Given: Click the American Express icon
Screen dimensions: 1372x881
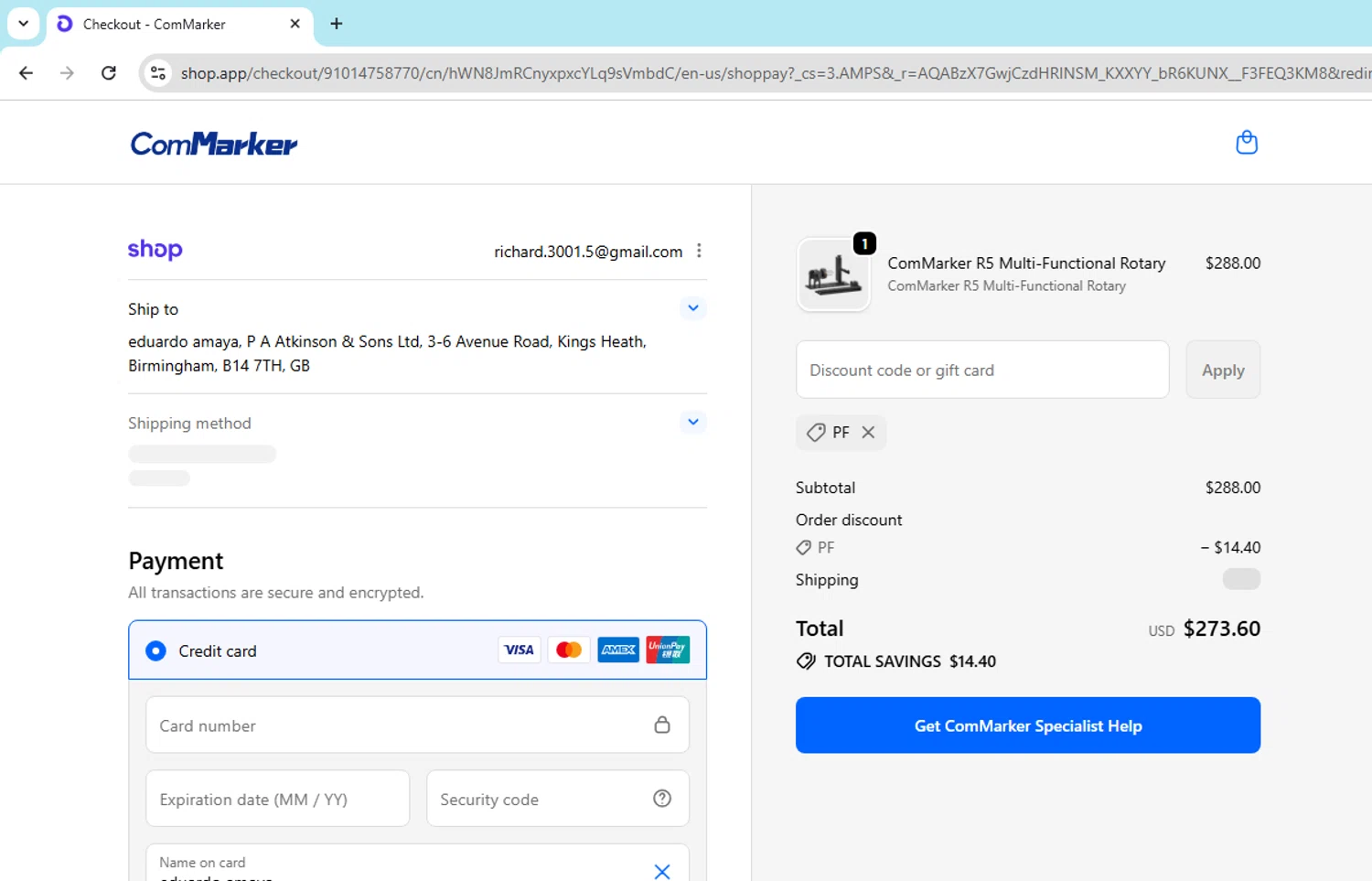Looking at the screenshot, I should pyautogui.click(x=618, y=650).
